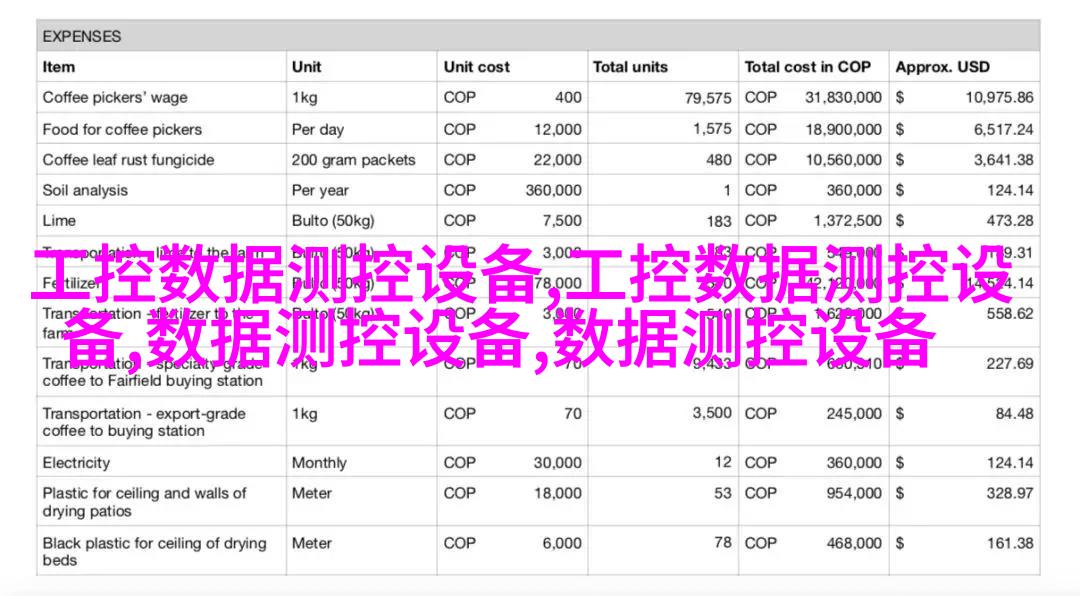This screenshot has height=596, width=1080.
Task: Click the USD amount 3,641.38
Action: pos(1004,160)
